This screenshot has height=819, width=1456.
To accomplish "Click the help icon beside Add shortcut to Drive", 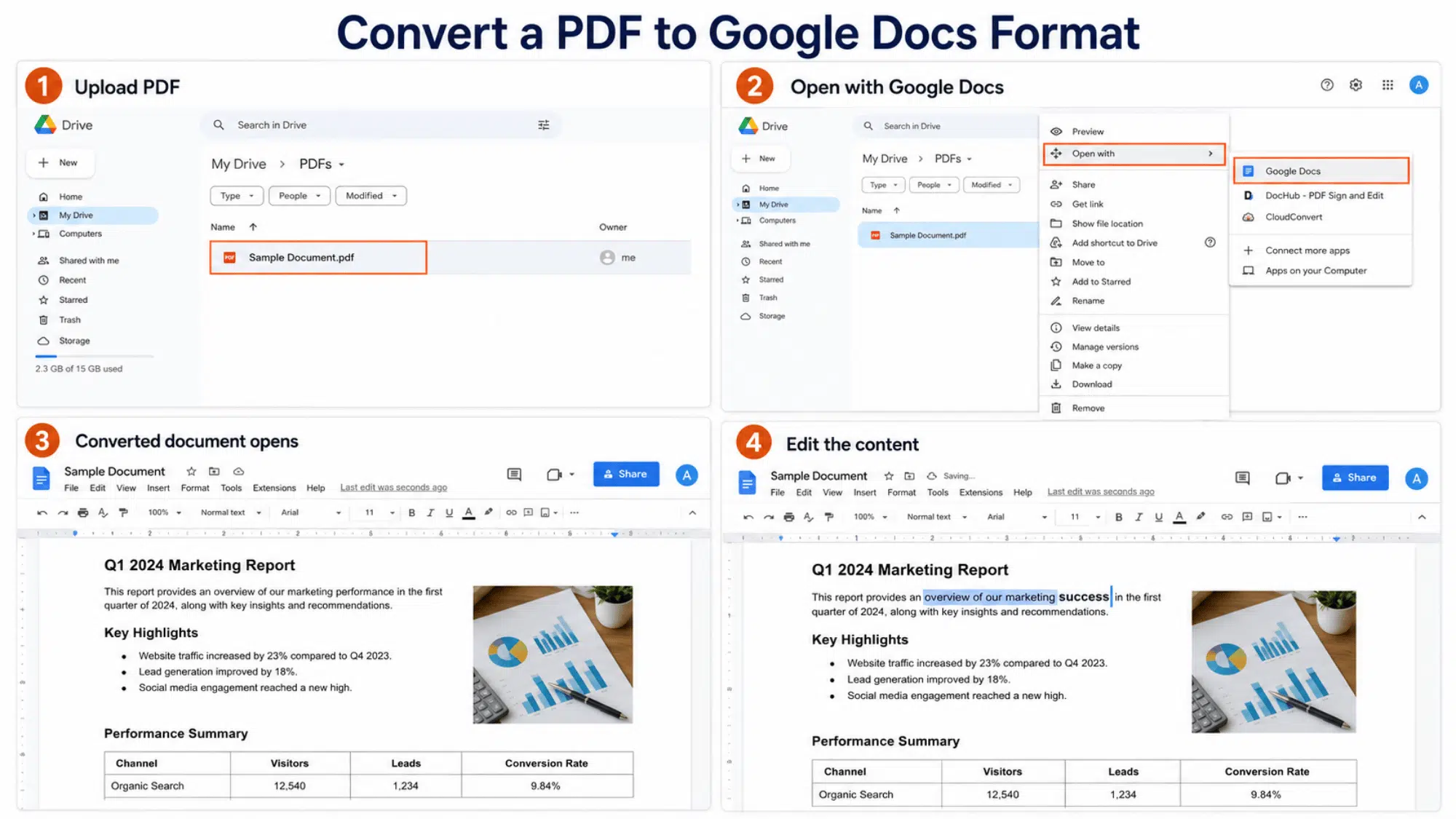I will [x=1210, y=242].
